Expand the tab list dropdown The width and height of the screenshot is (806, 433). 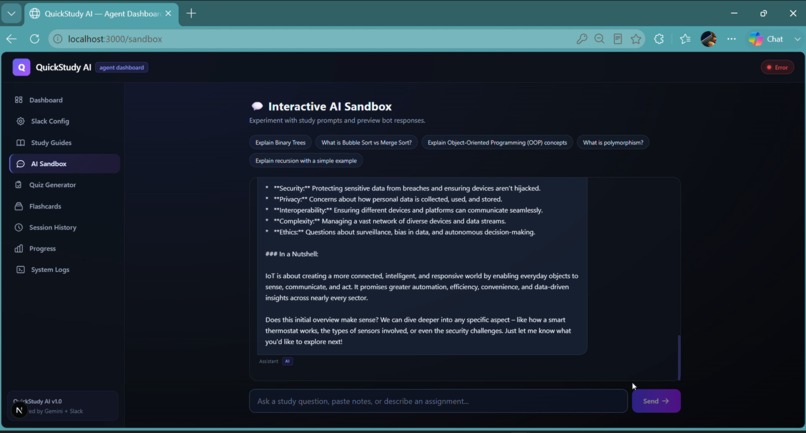(11, 13)
